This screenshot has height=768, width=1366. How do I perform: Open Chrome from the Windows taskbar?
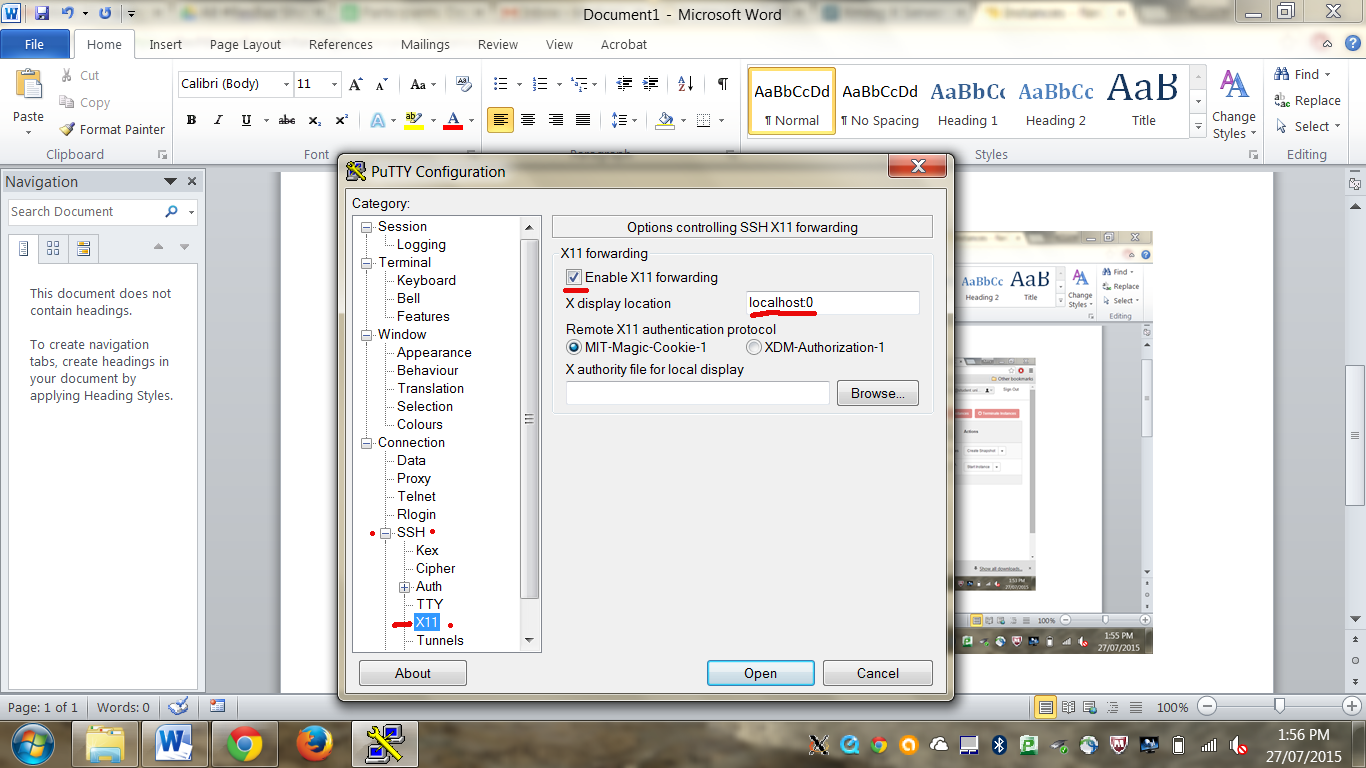(244, 744)
